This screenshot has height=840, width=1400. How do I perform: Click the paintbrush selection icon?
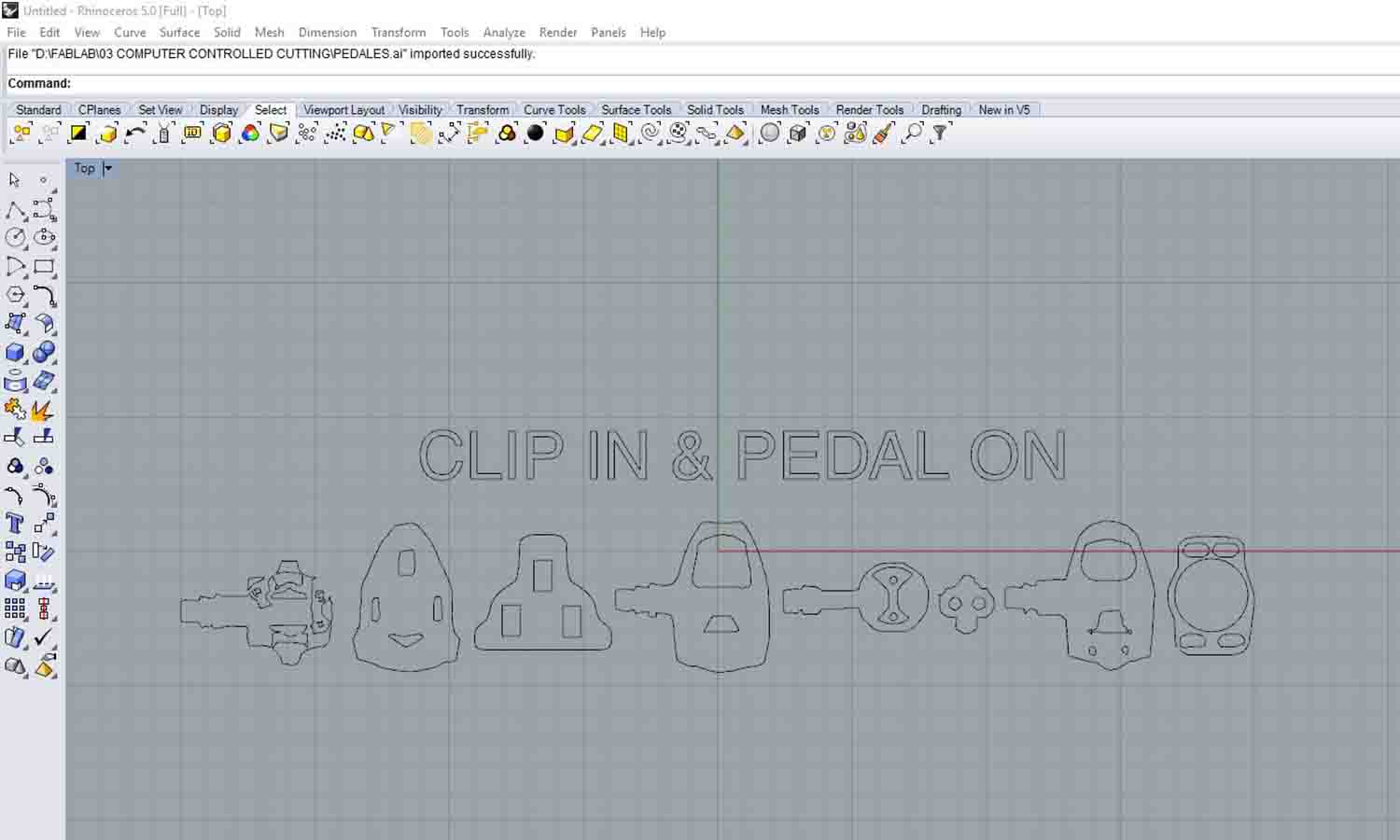(883, 133)
